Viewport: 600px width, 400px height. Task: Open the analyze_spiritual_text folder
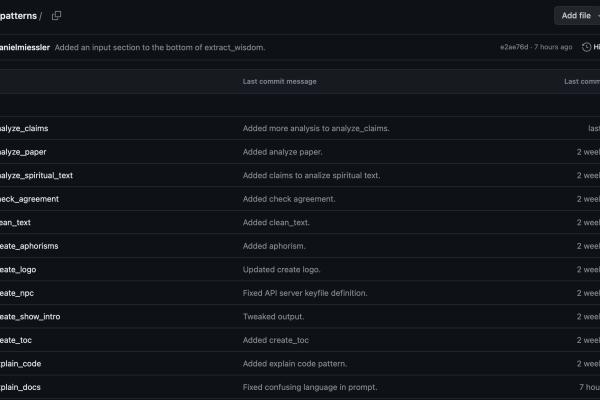tap(36, 175)
